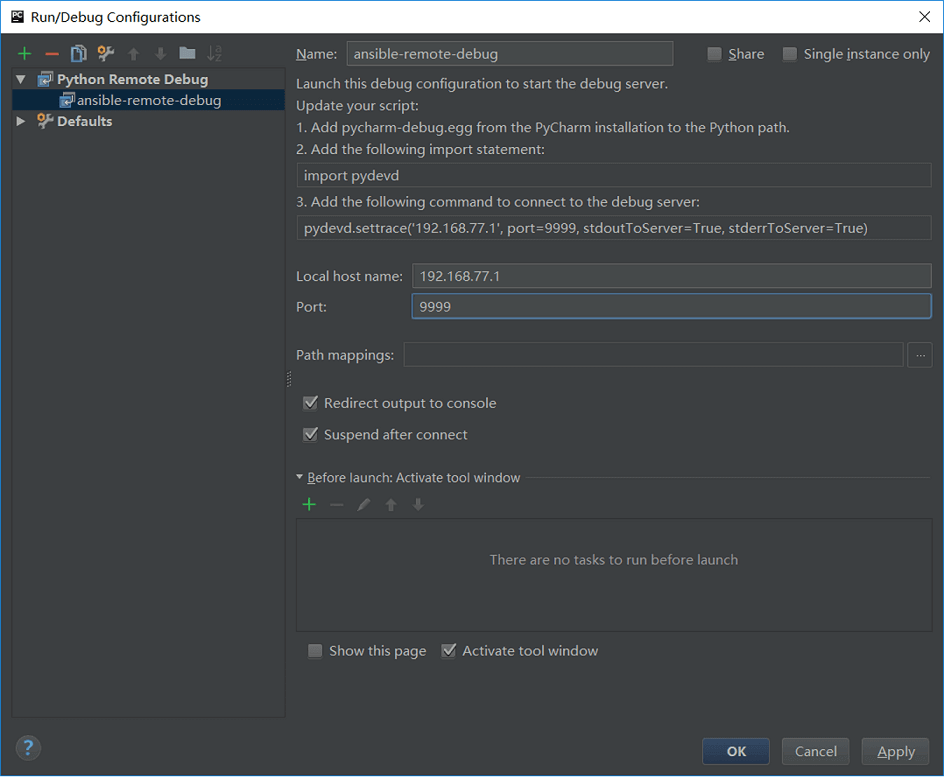Click into the Local host name field
944x777 pixels.
671,276
